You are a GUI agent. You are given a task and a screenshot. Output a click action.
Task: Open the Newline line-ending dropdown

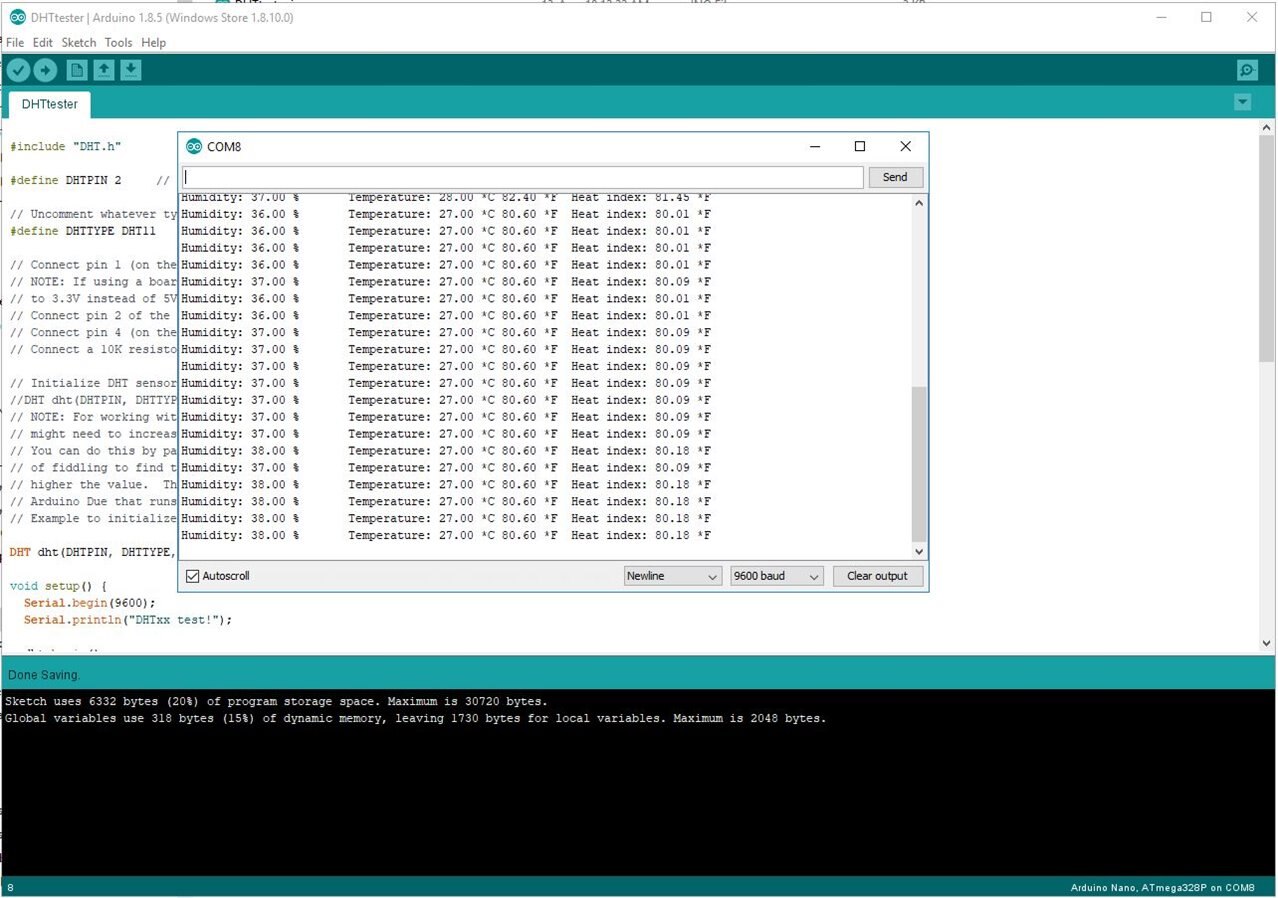coord(672,576)
